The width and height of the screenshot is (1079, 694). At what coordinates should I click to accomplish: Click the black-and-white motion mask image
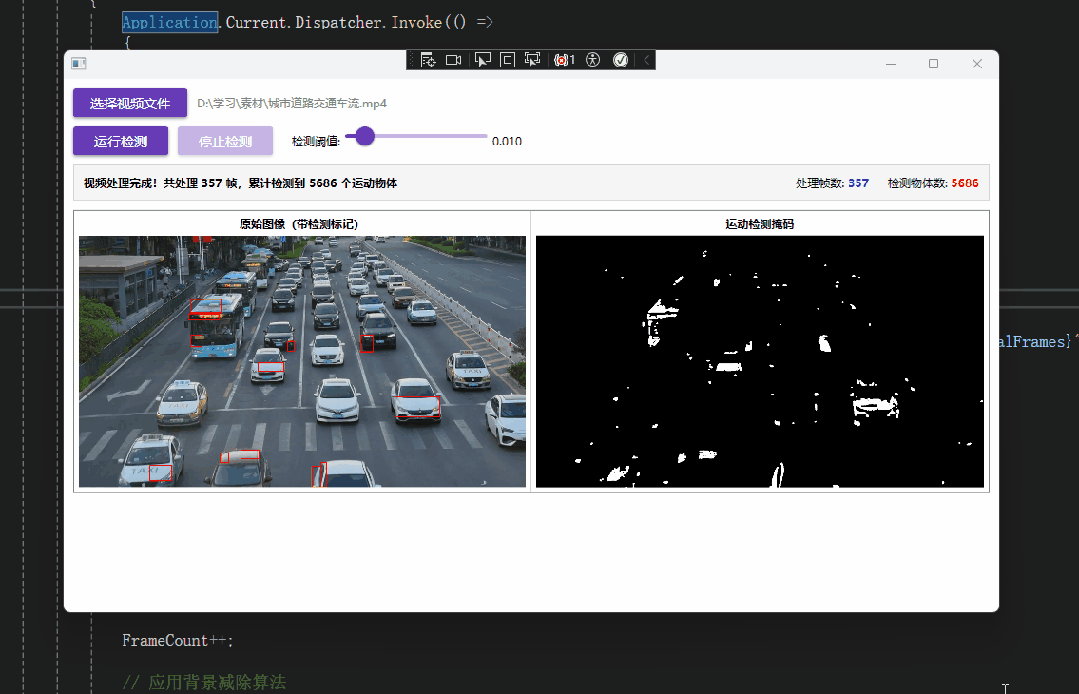tap(760, 362)
